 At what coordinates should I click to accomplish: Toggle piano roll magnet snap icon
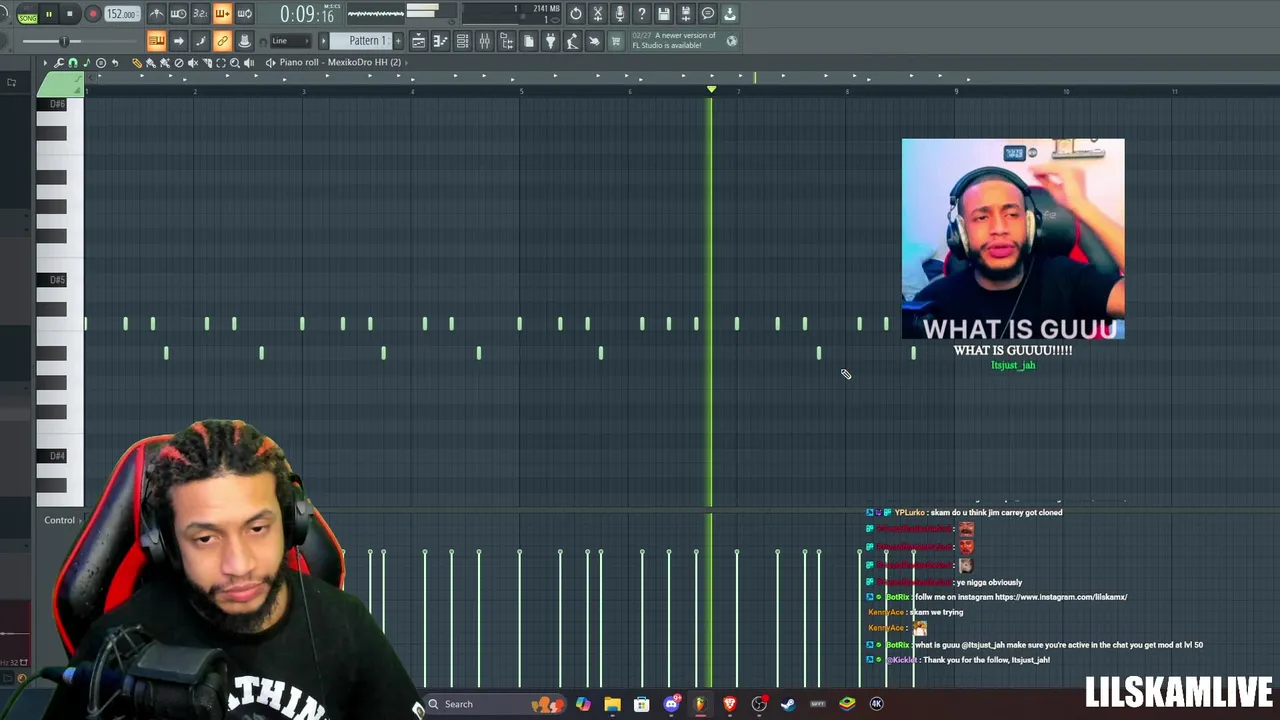pyautogui.click(x=73, y=63)
